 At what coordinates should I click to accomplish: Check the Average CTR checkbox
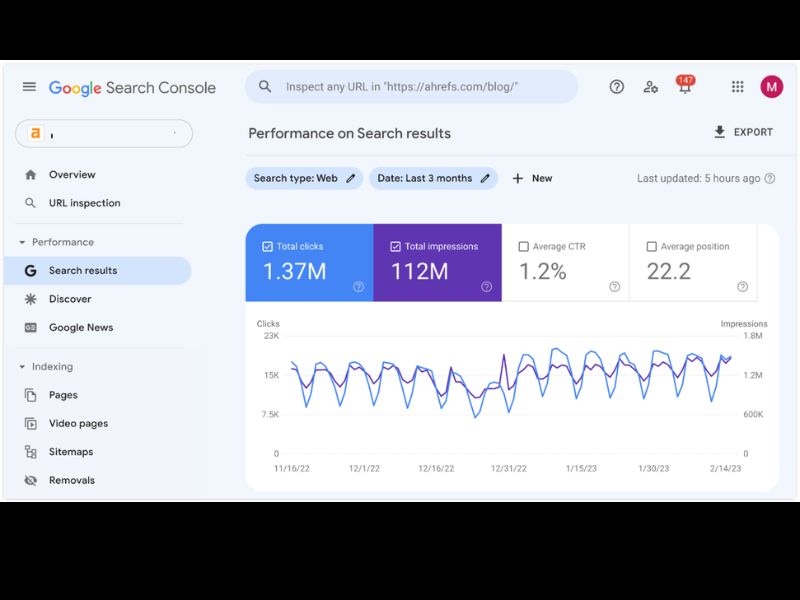pyautogui.click(x=523, y=246)
